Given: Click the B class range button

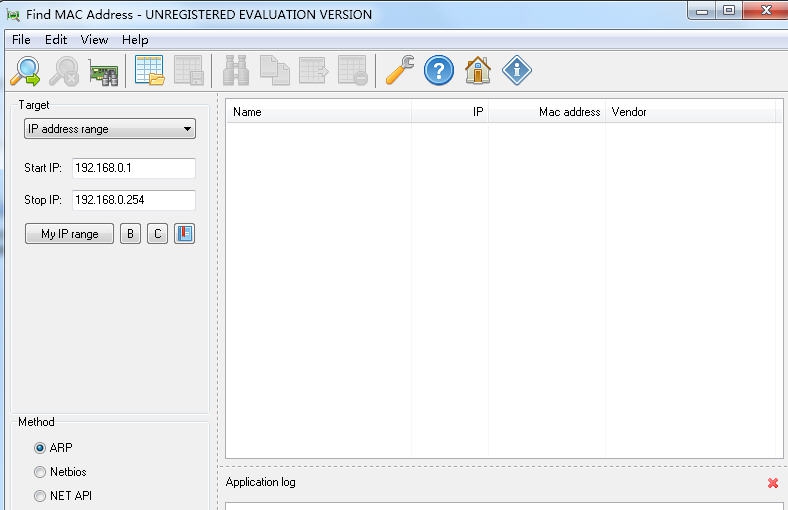Looking at the screenshot, I should pyautogui.click(x=130, y=234).
